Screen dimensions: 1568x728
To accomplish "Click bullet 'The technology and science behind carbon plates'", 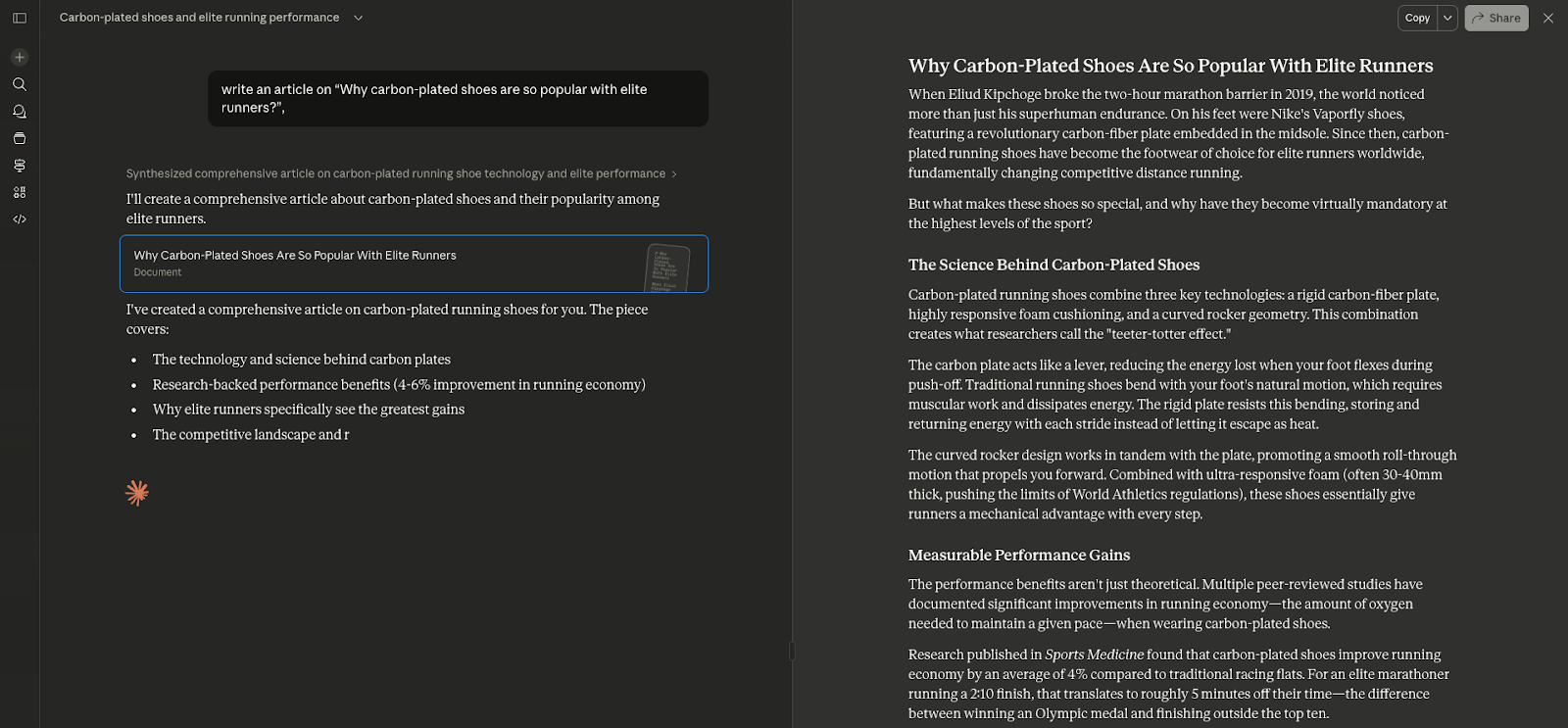I will [x=302, y=360].
